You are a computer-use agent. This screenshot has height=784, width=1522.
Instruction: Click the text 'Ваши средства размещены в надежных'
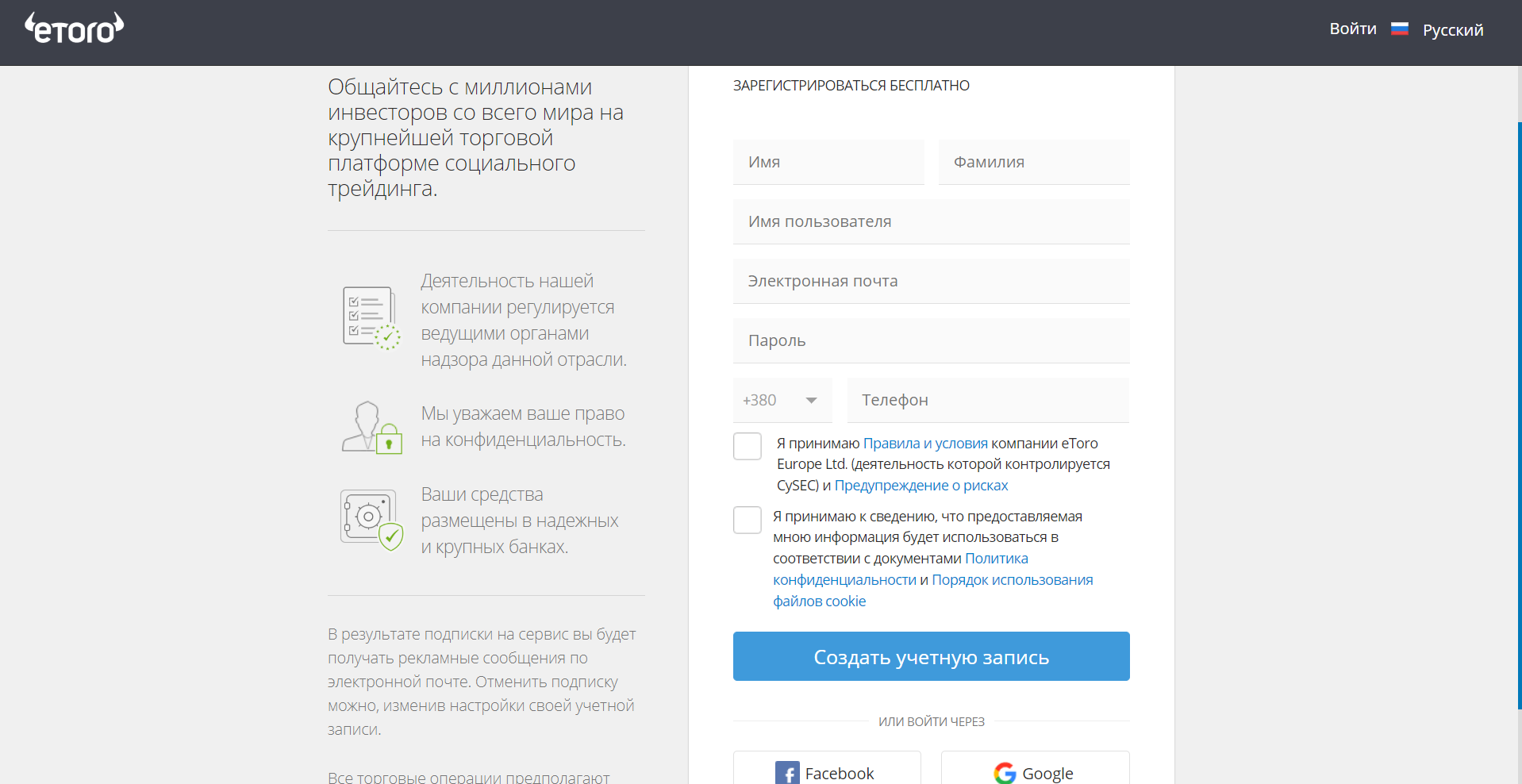point(519,507)
